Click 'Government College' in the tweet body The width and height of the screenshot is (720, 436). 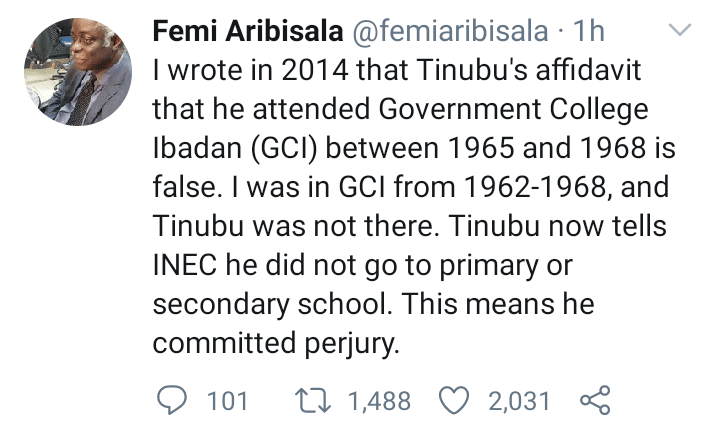tap(513, 109)
